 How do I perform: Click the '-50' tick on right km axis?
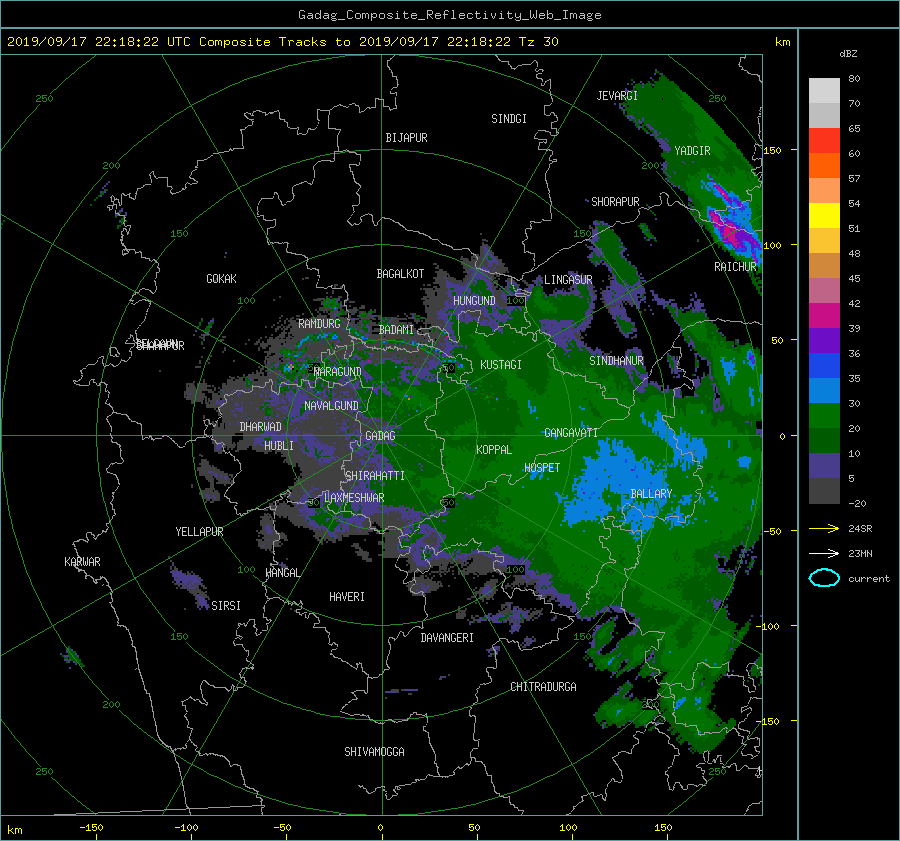(x=771, y=531)
